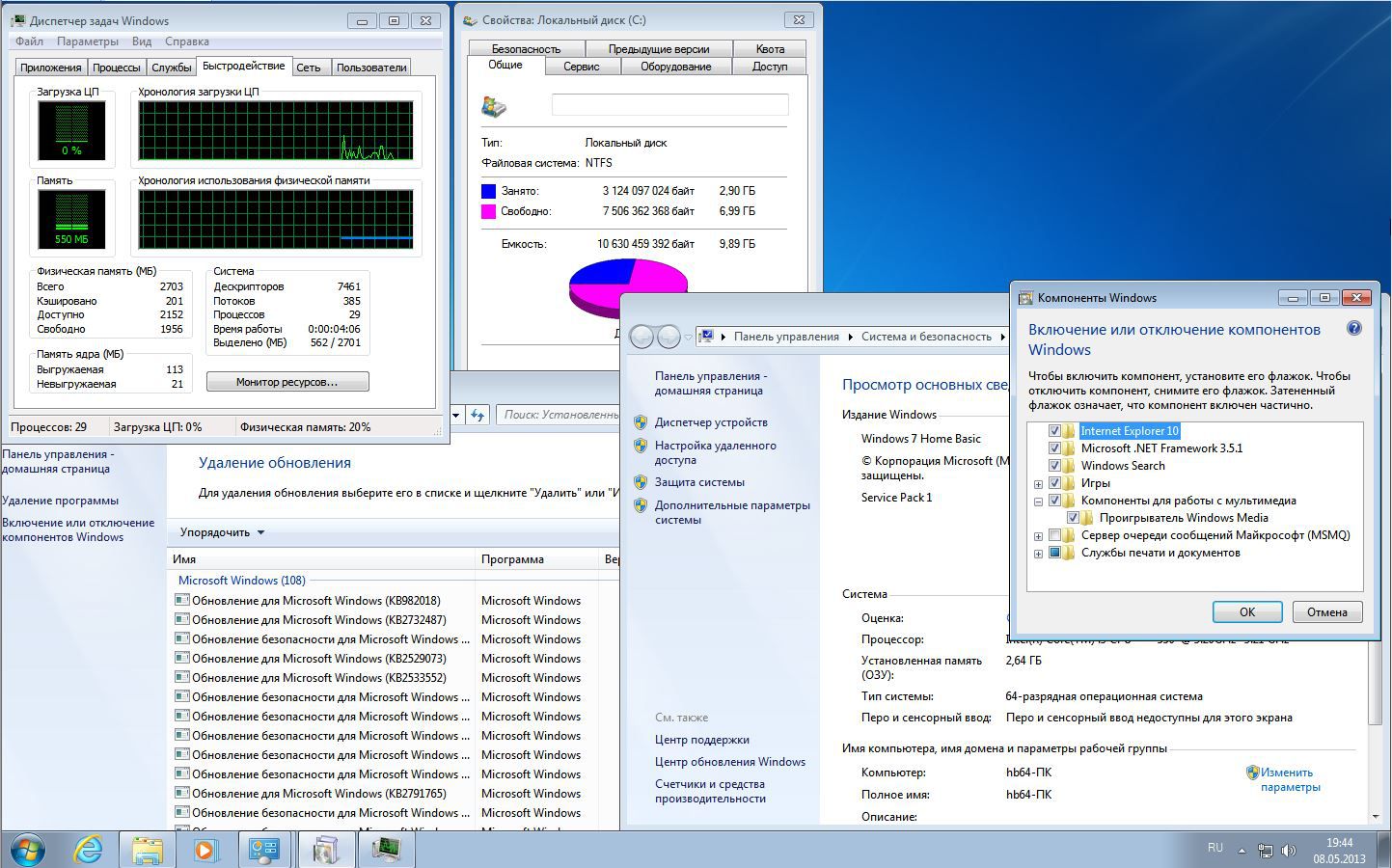The width and height of the screenshot is (1392, 868).
Task: Click magenta Свободно color swatch
Action: 488,211
